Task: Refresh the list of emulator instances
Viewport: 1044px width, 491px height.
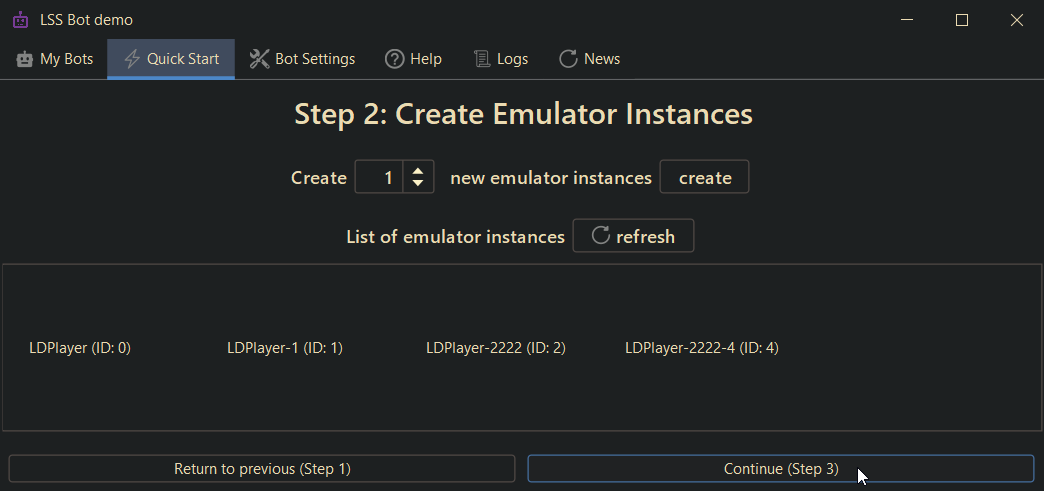Action: 633,236
